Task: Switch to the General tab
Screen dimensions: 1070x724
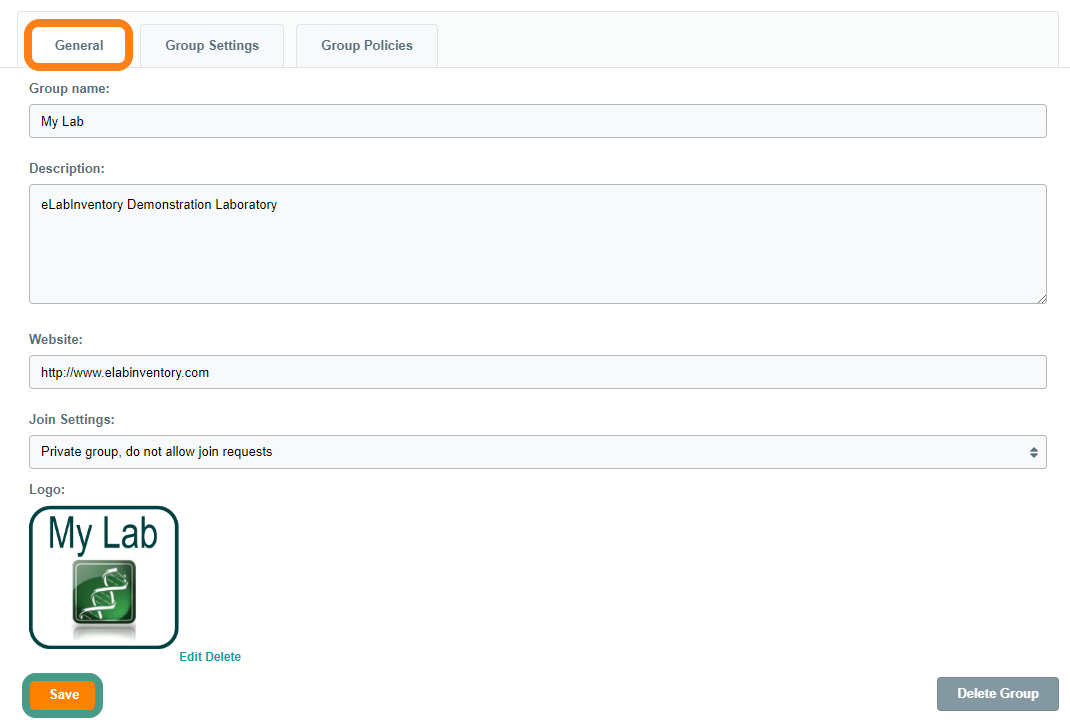Action: click(79, 46)
